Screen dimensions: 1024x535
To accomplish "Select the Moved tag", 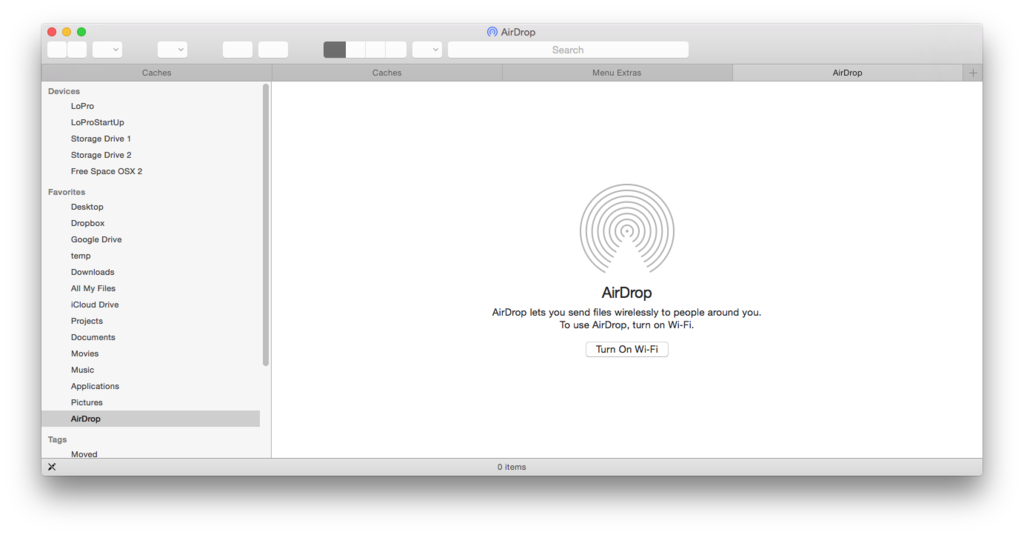I will (84, 454).
